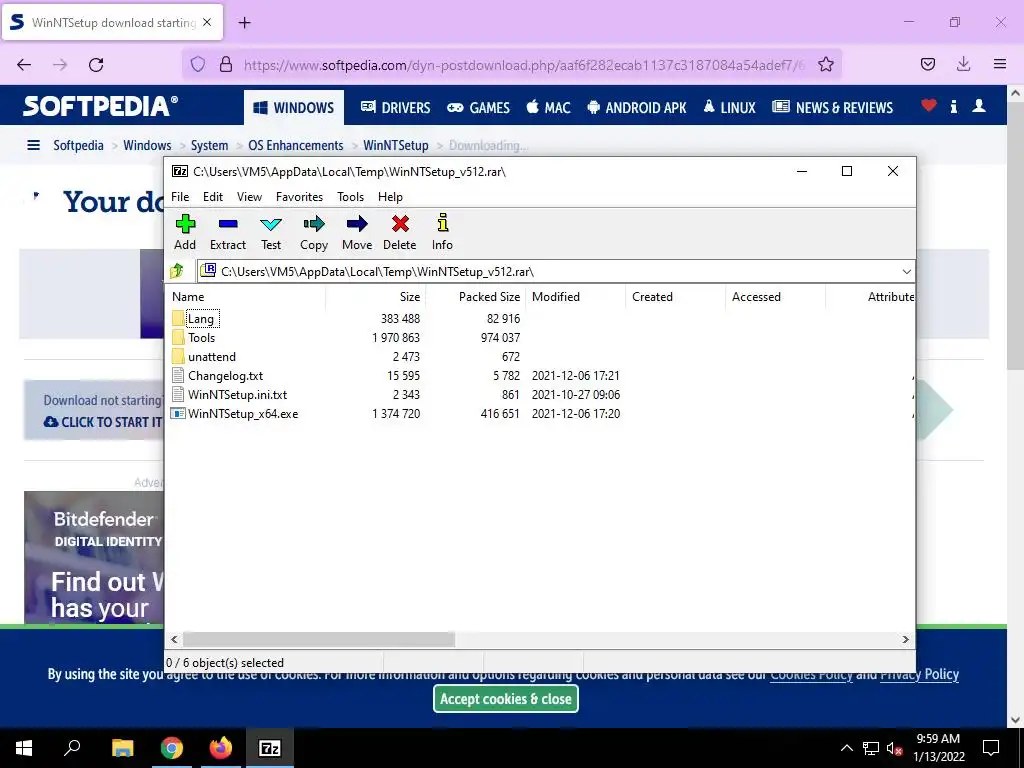The image size is (1024, 768).
Task: Open the File menu in 7-Zip
Action: [x=180, y=197]
